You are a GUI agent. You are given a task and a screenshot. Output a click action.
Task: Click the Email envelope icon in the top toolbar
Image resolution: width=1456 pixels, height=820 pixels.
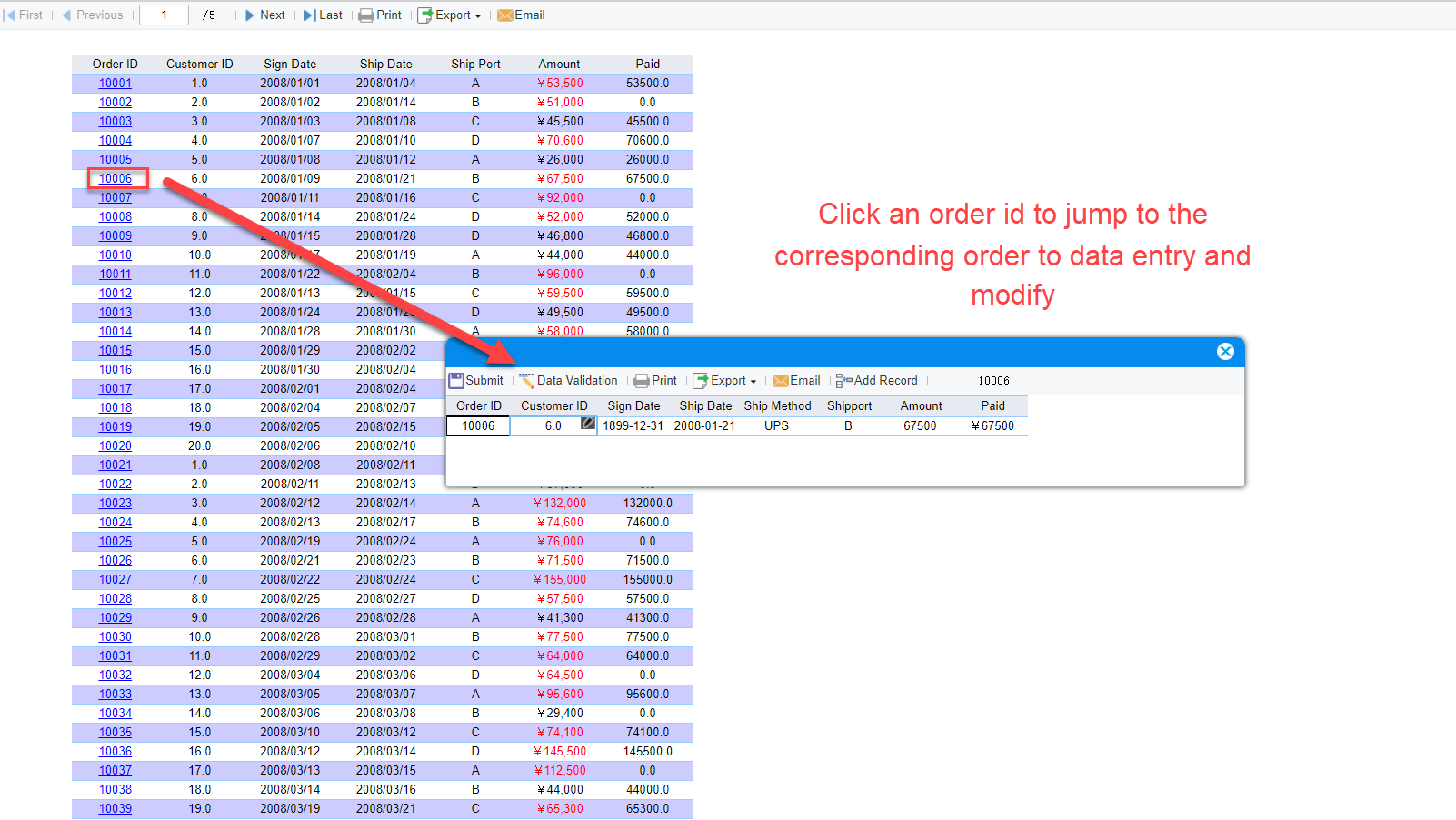[505, 15]
